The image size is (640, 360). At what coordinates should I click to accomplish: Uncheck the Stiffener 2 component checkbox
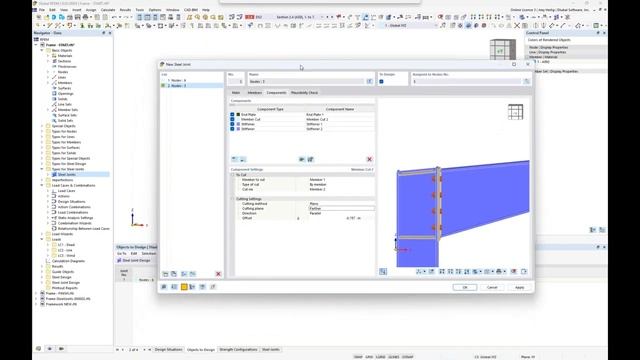click(x=232, y=129)
